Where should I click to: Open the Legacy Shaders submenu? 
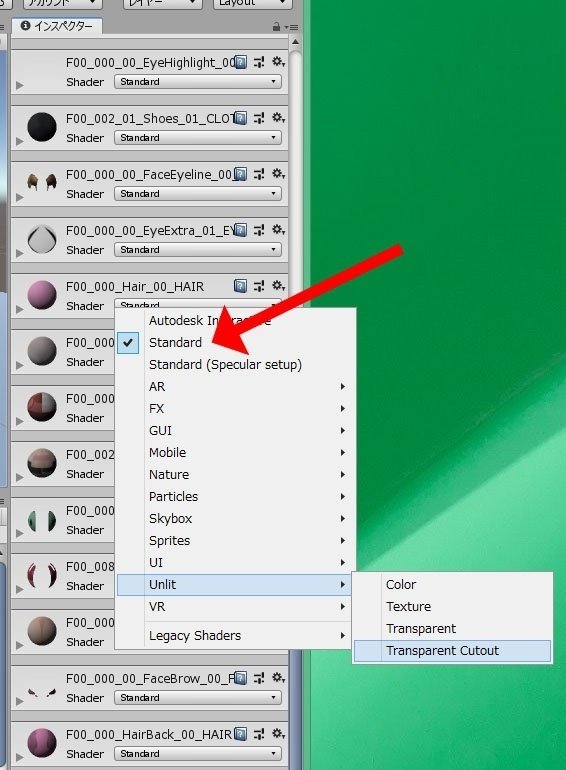pyautogui.click(x=234, y=636)
